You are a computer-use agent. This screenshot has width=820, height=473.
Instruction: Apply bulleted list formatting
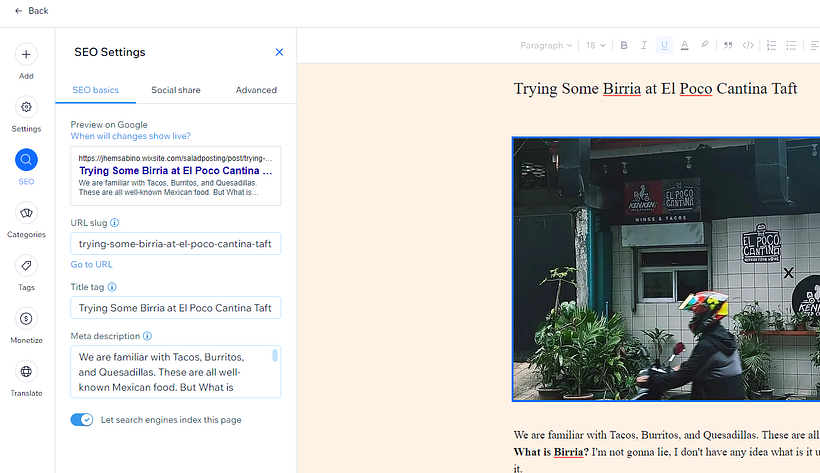click(791, 46)
